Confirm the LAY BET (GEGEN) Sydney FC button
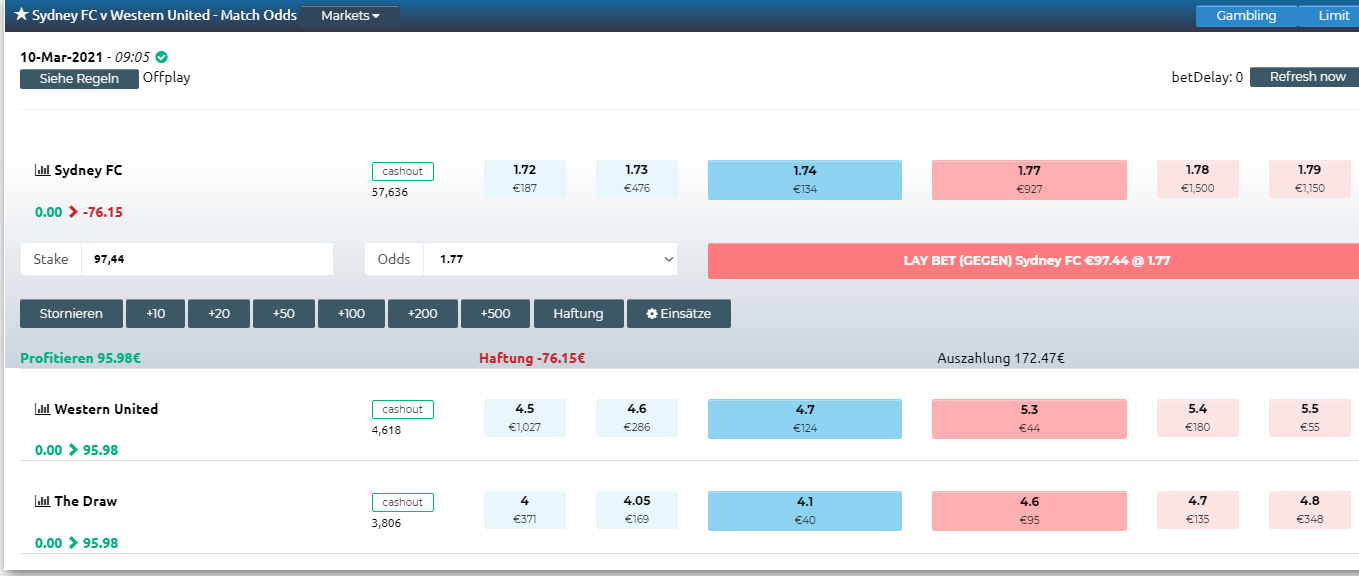This screenshot has height=576, width=1359. pyautogui.click(x=1033, y=260)
